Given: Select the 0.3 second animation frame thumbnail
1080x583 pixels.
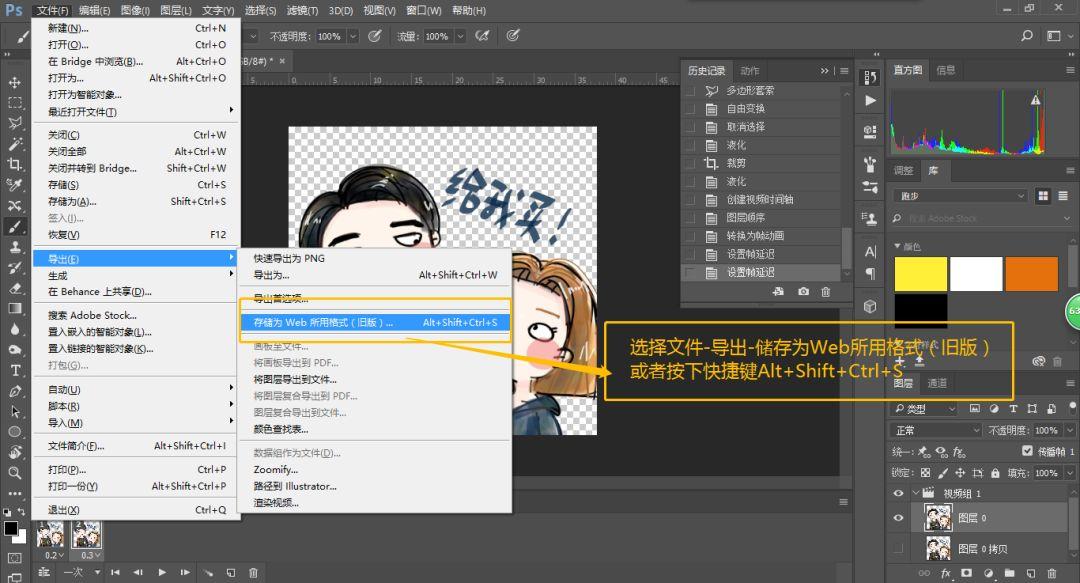Looking at the screenshot, I should click(87, 535).
